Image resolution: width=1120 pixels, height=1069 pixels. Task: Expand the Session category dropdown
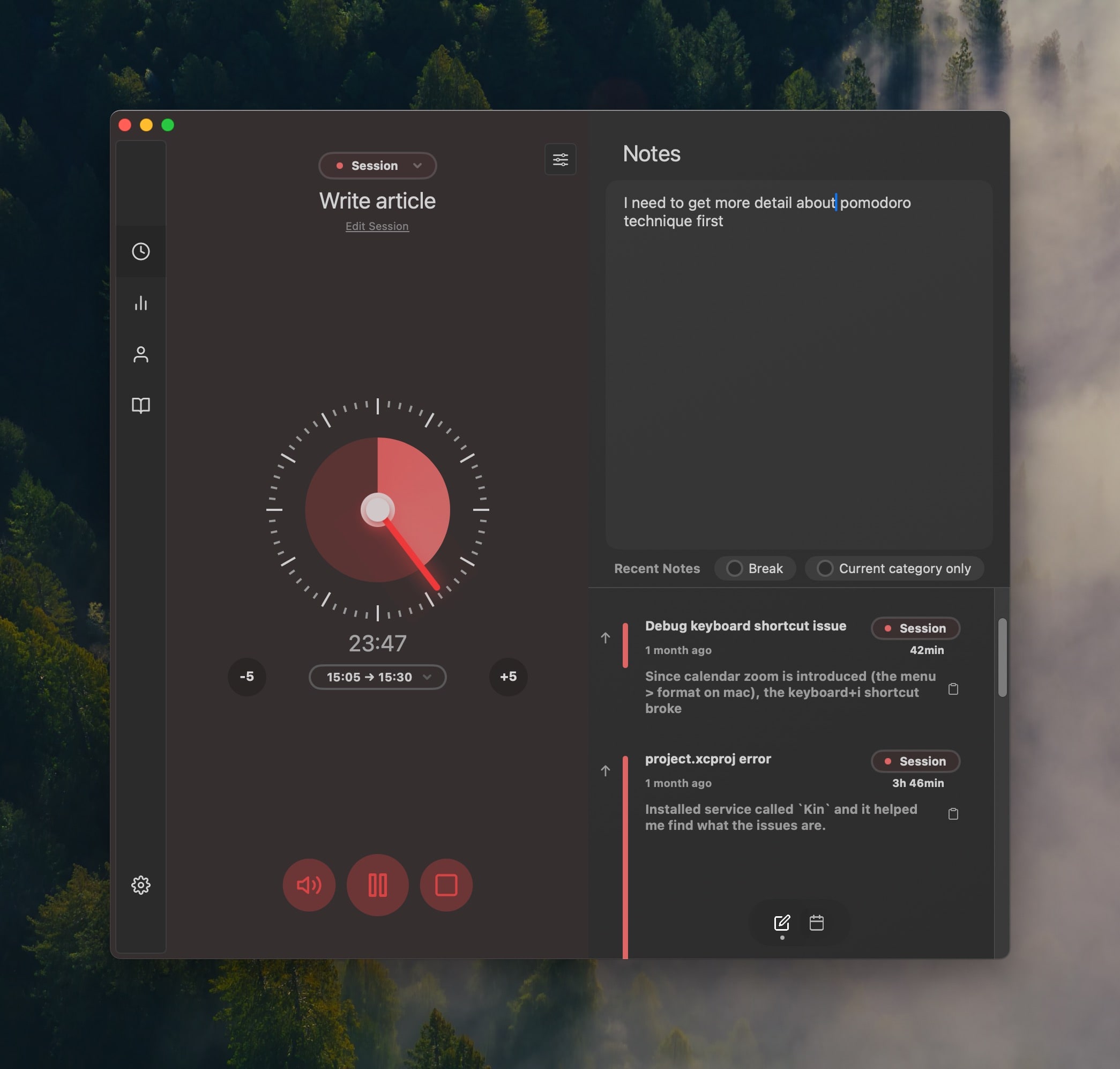tap(377, 165)
